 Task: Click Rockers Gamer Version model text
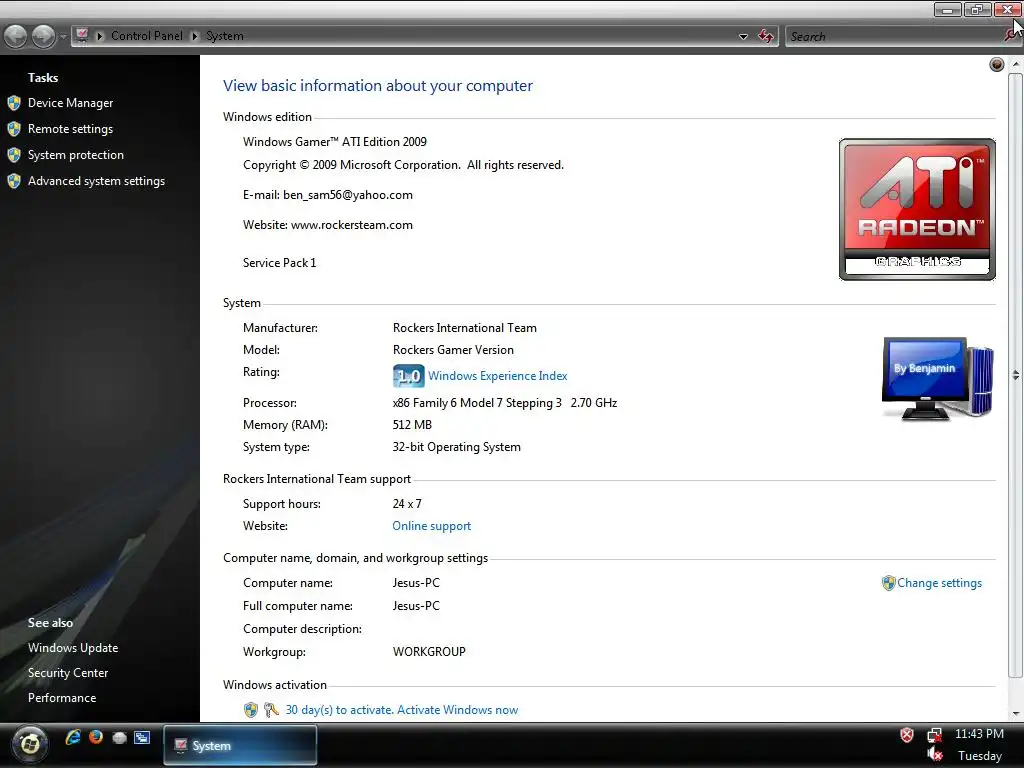(453, 350)
